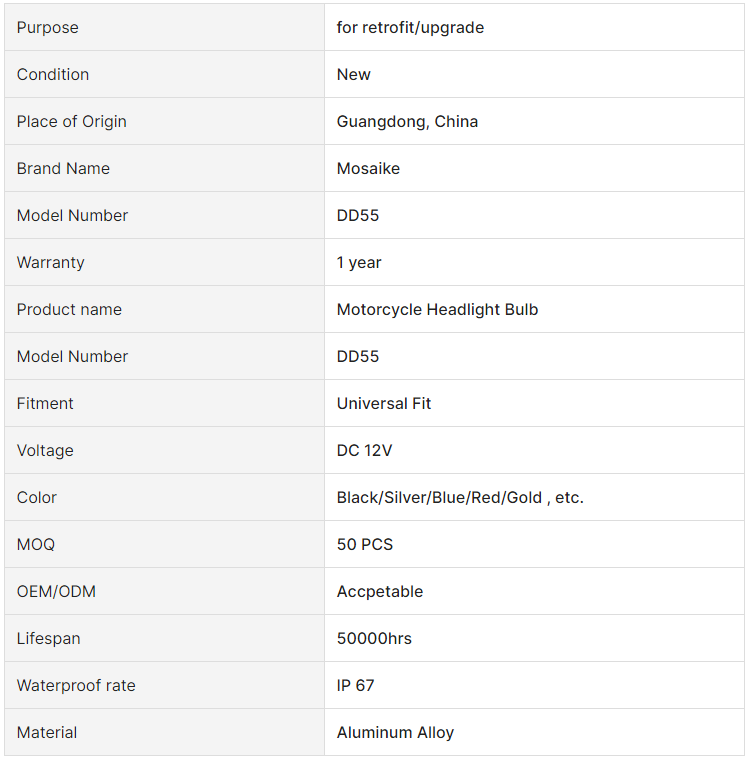Image resolution: width=750 pixels, height=761 pixels.
Task: Select the Waterproof rate label
Action: (76, 685)
